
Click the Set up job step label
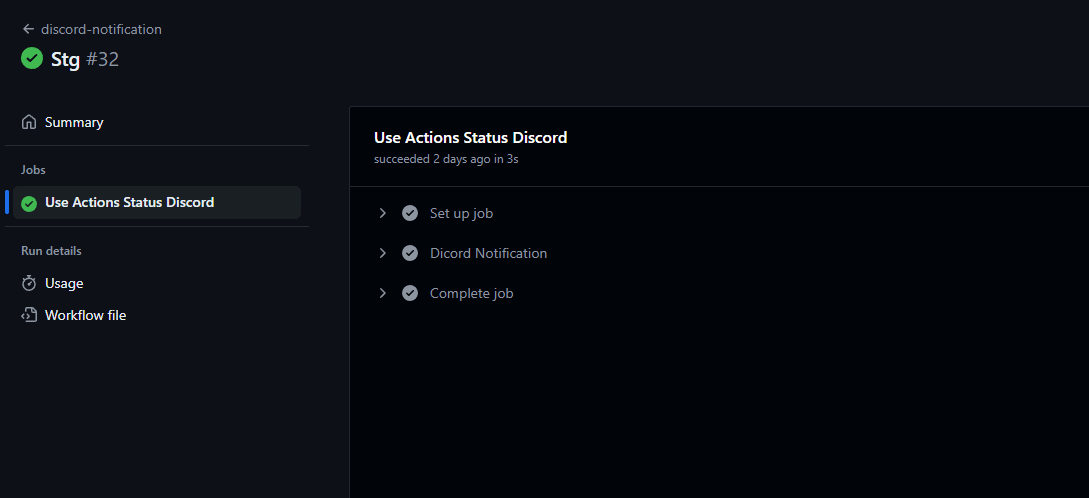pyautogui.click(x=461, y=213)
